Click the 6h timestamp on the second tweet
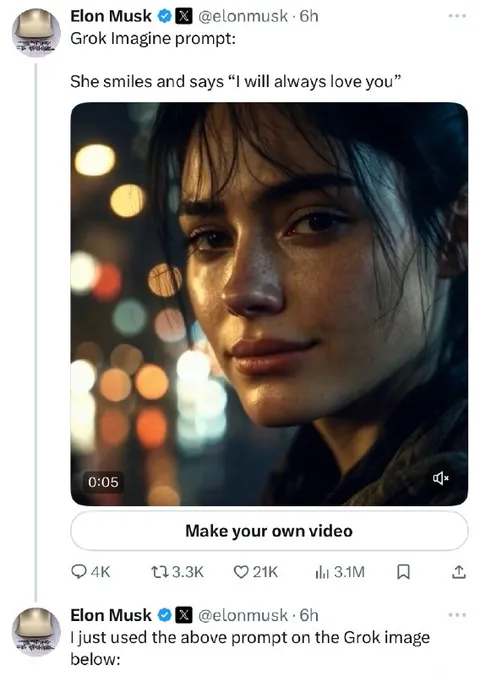480x676 pixels. pyautogui.click(x=309, y=615)
